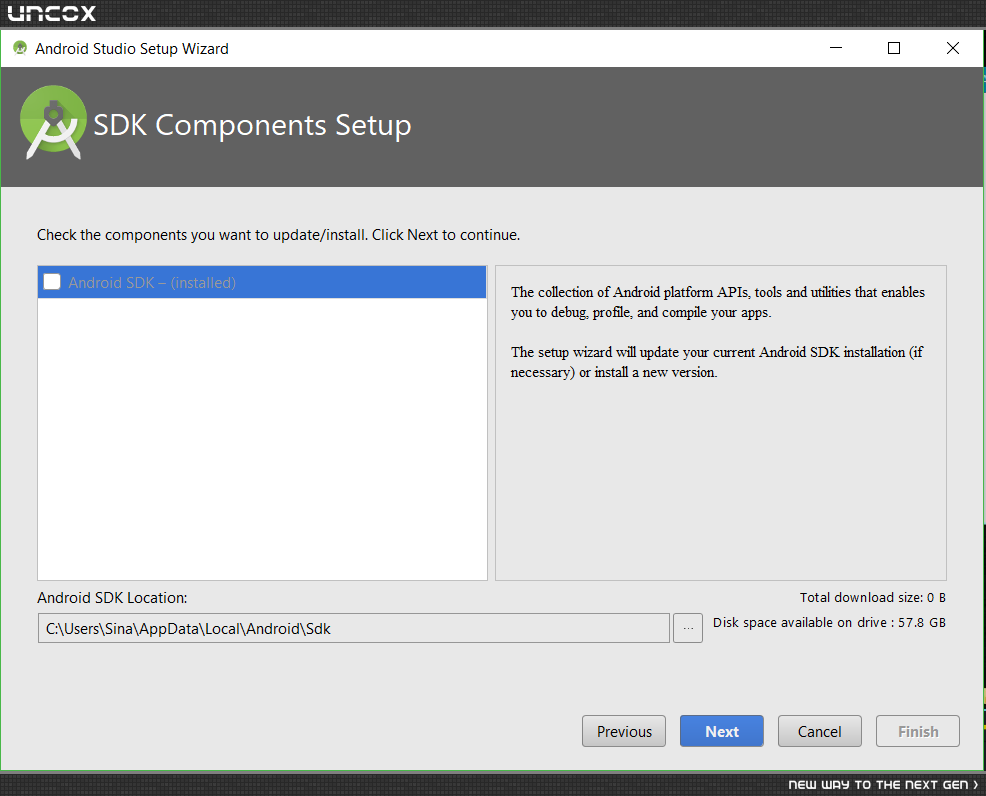The height and width of the screenshot is (796, 986).
Task: Click the Android SDK Location path field
Action: tap(353, 628)
